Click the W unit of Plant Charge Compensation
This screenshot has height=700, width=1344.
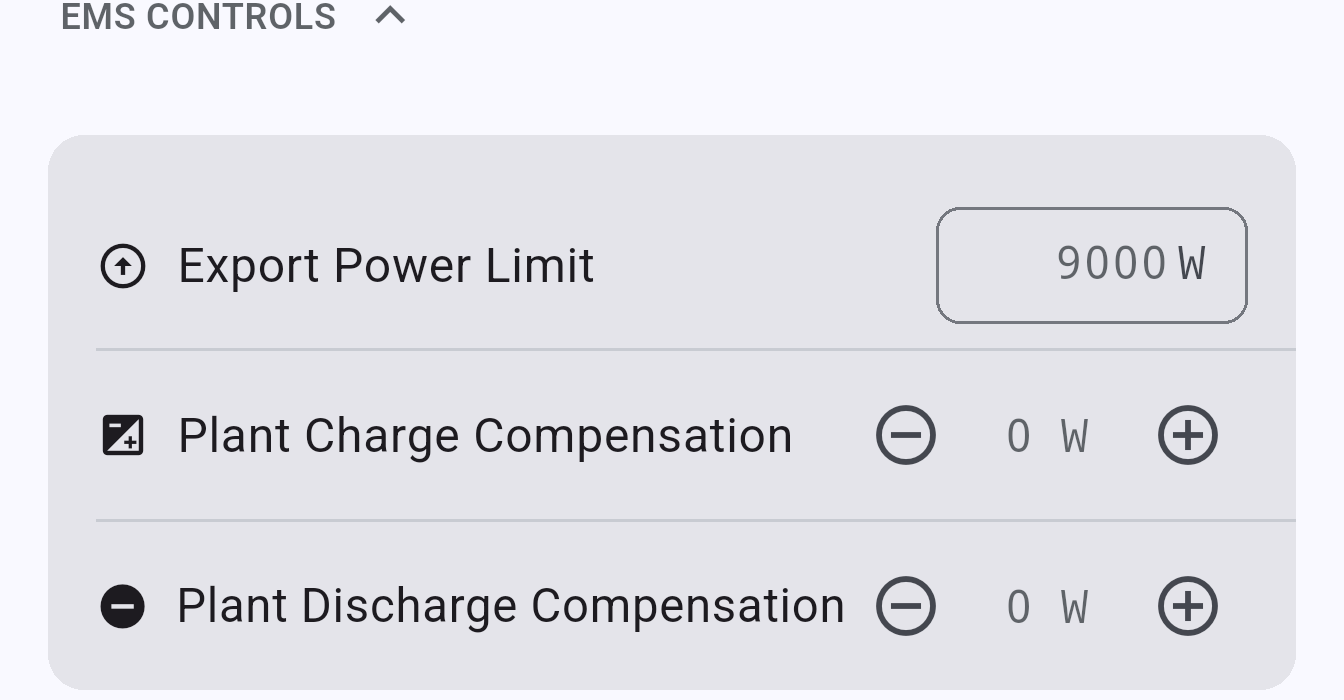click(1074, 437)
